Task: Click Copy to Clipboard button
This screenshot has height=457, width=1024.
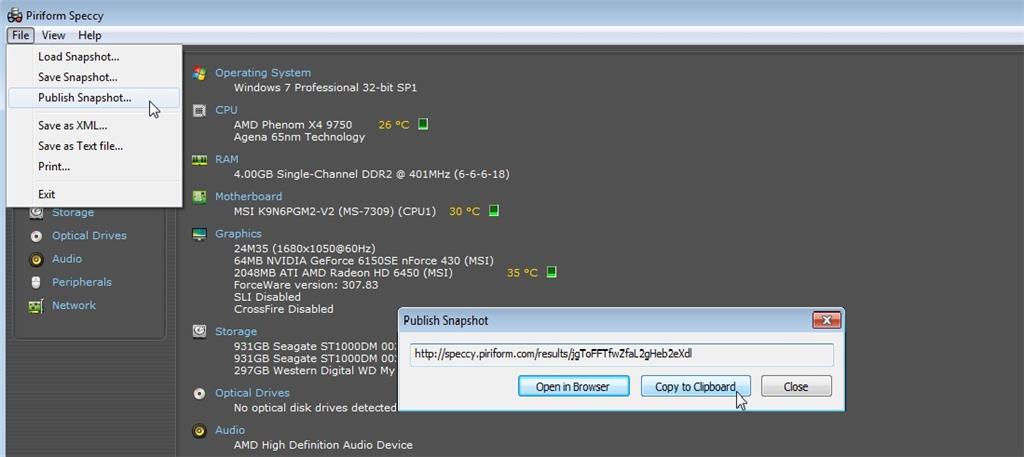Action: [x=695, y=386]
